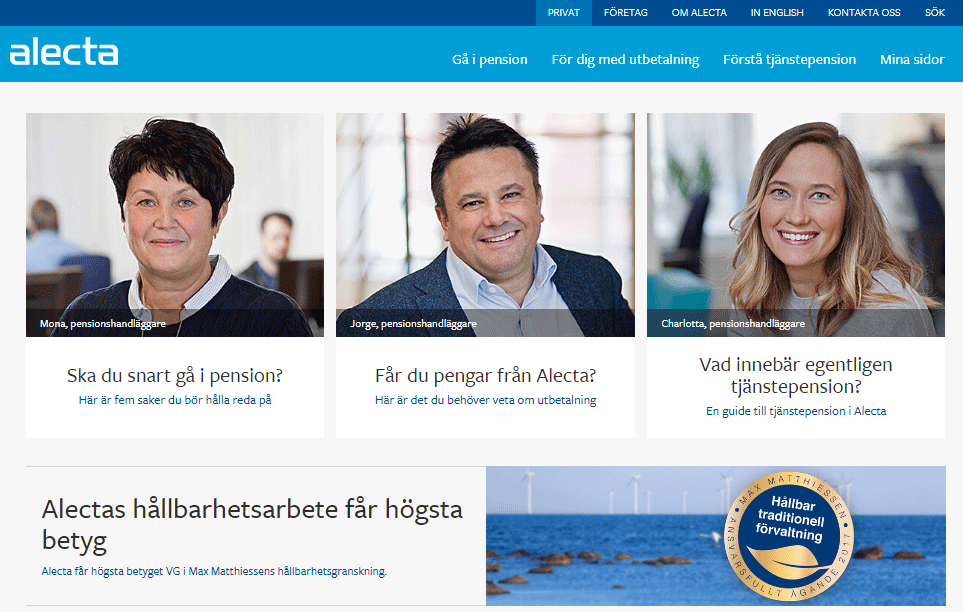Click Mona pensionshandläggare photo
The image size is (963, 612).
click(x=175, y=225)
